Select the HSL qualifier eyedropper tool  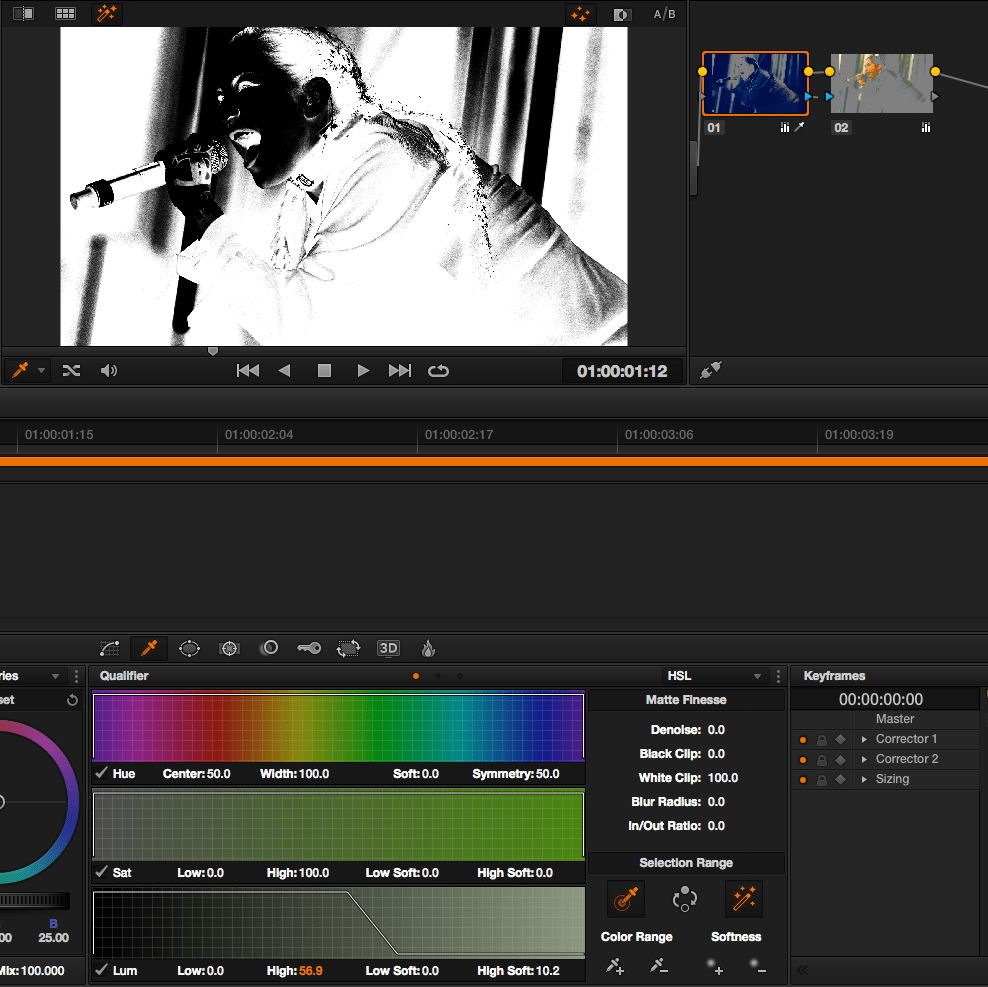[x=148, y=648]
